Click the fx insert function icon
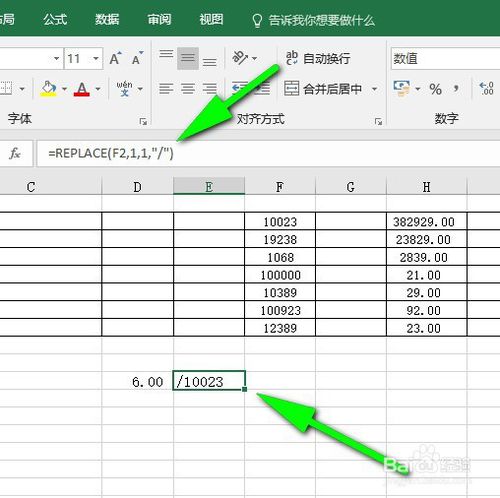Image resolution: width=500 pixels, height=498 pixels. 15,154
